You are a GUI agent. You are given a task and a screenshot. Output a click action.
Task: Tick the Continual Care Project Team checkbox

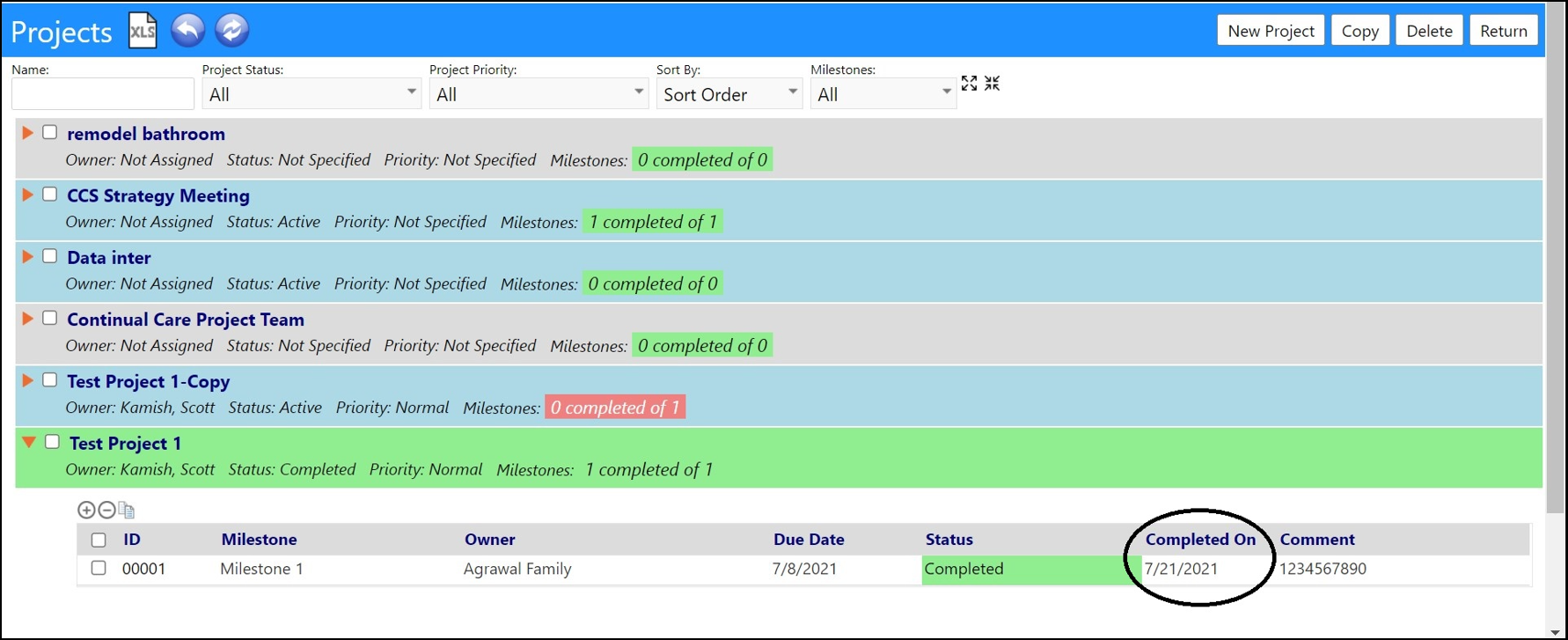pos(50,318)
